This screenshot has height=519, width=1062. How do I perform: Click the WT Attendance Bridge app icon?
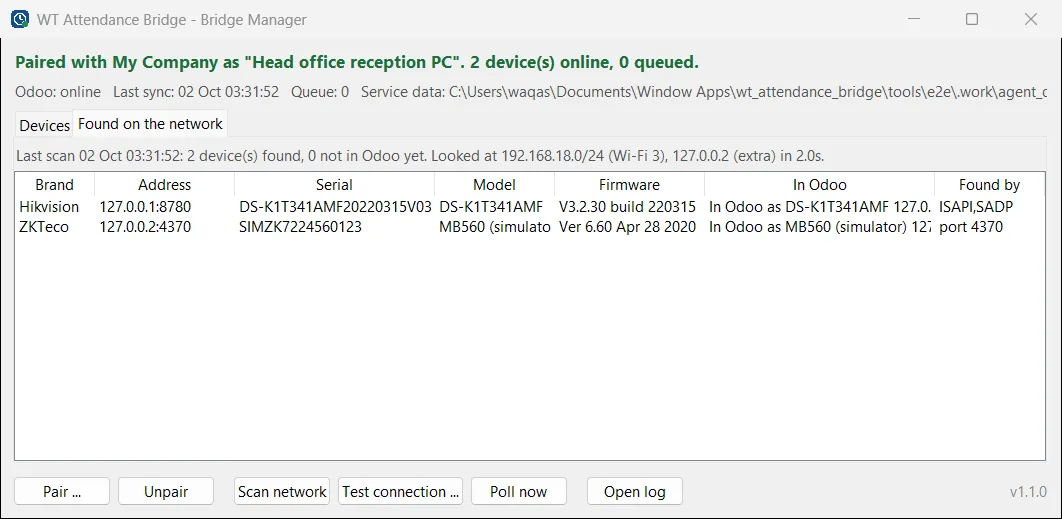(x=20, y=19)
